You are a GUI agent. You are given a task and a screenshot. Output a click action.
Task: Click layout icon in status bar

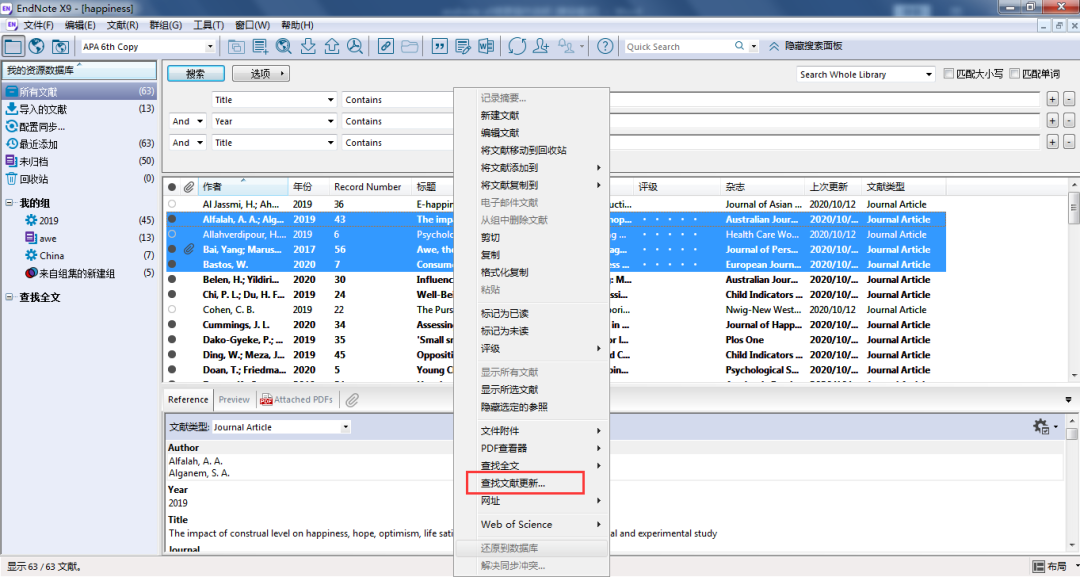[x=1039, y=567]
